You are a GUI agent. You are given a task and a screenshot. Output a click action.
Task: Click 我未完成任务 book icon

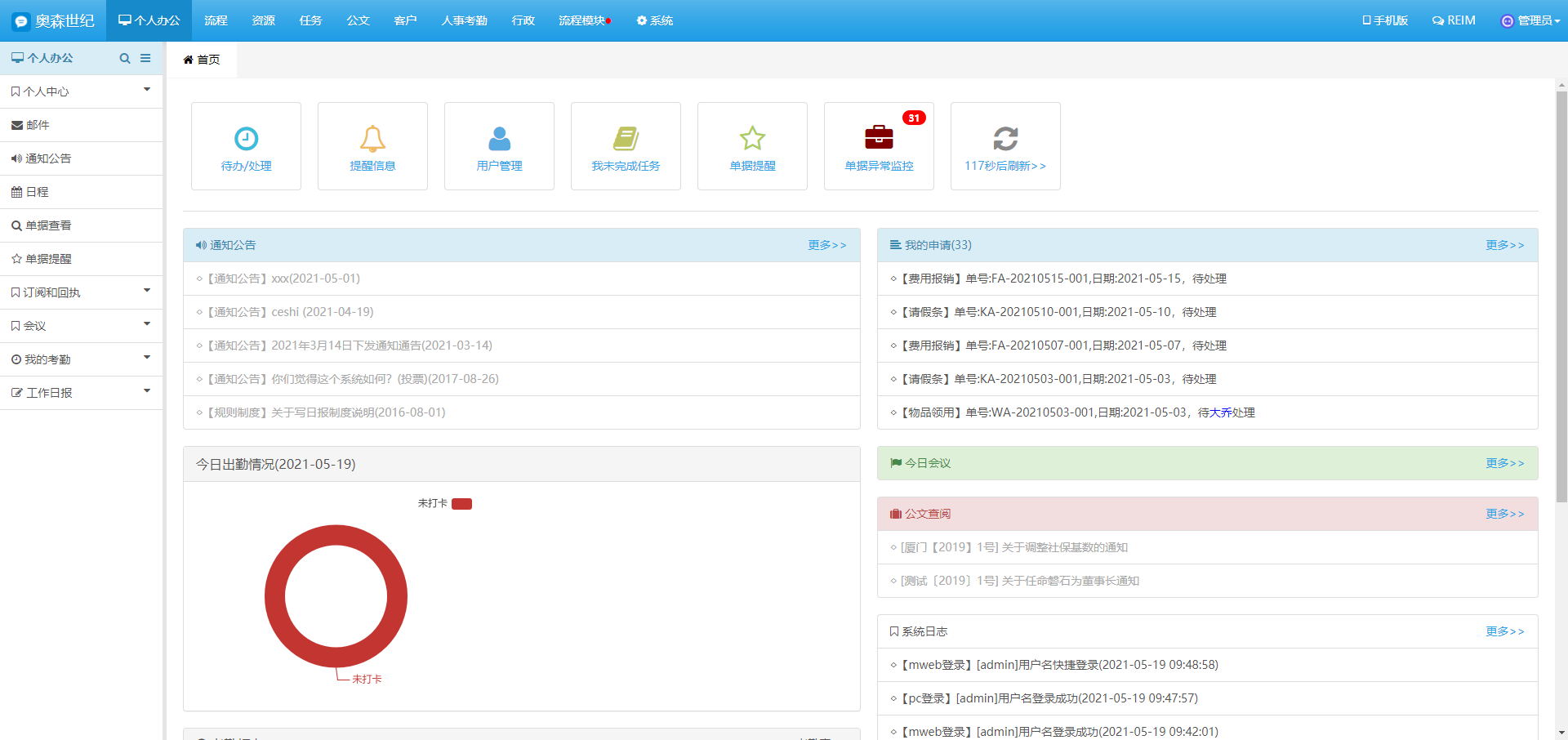(626, 139)
